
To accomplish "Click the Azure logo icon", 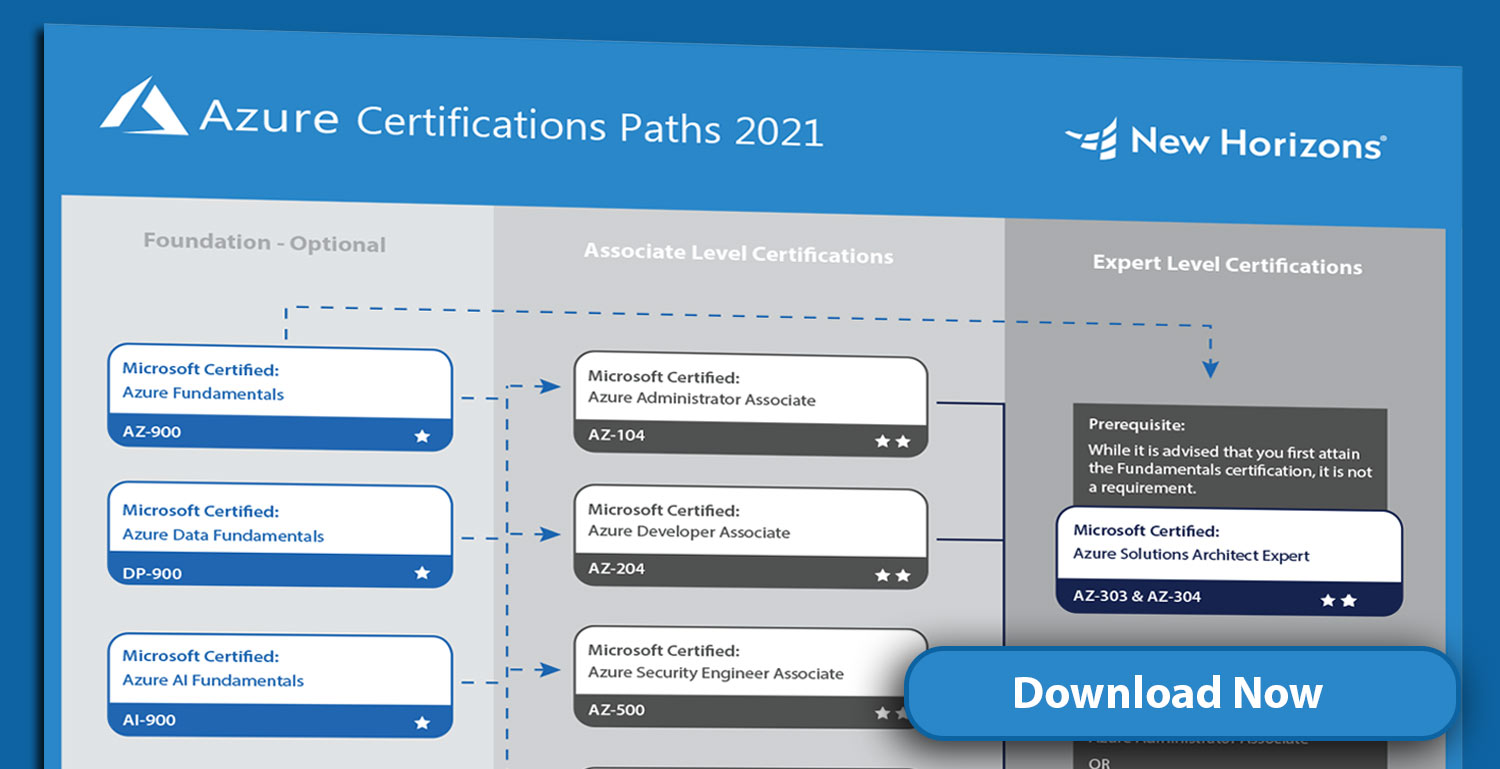I will tap(144, 106).
